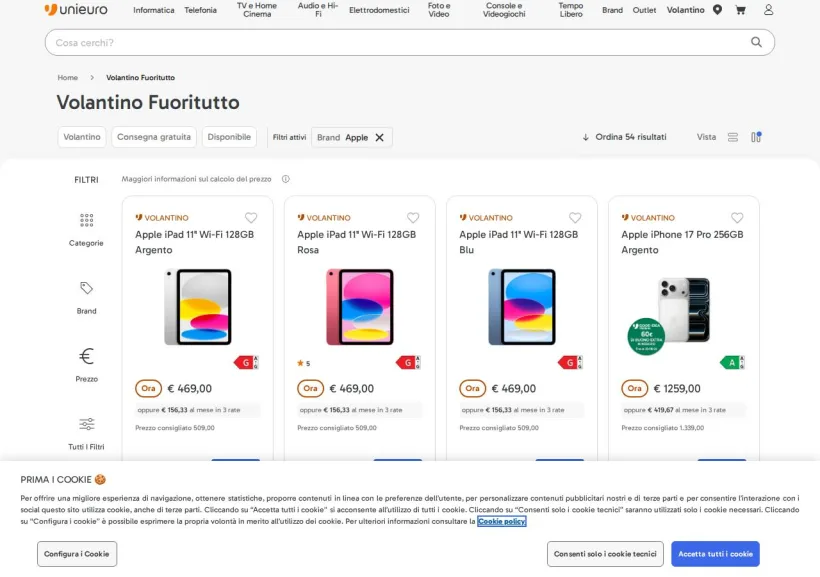Show price calculation info icon
This screenshot has height=577, width=820.
click(x=286, y=179)
